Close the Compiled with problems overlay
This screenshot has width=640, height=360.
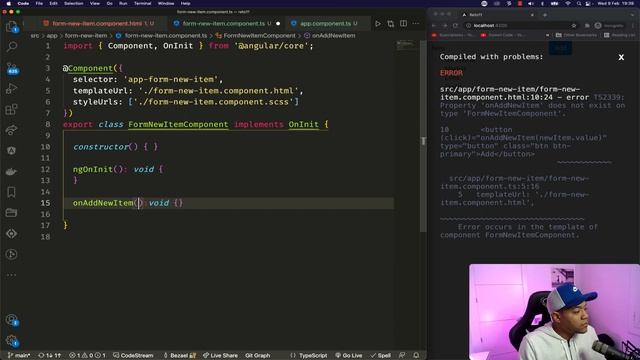tap(621, 58)
